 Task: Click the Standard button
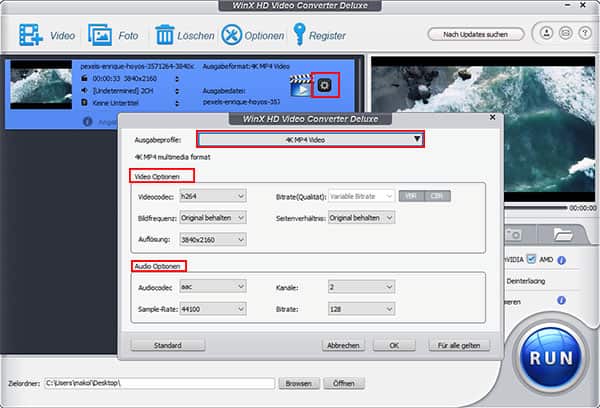(x=168, y=345)
